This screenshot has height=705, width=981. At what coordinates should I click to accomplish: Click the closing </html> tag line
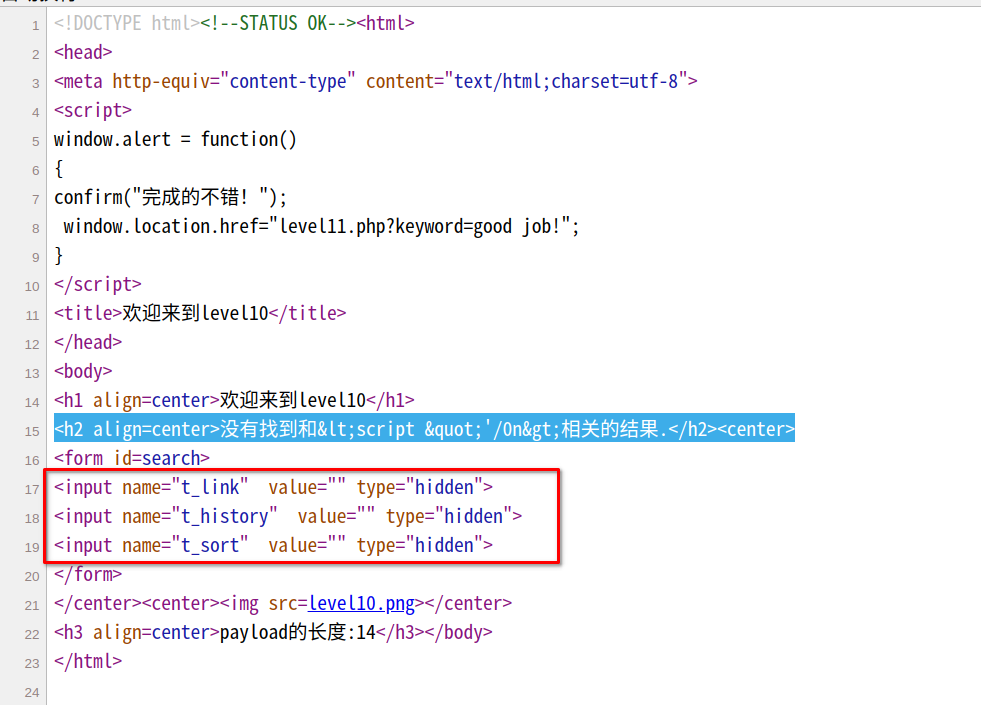point(88,662)
